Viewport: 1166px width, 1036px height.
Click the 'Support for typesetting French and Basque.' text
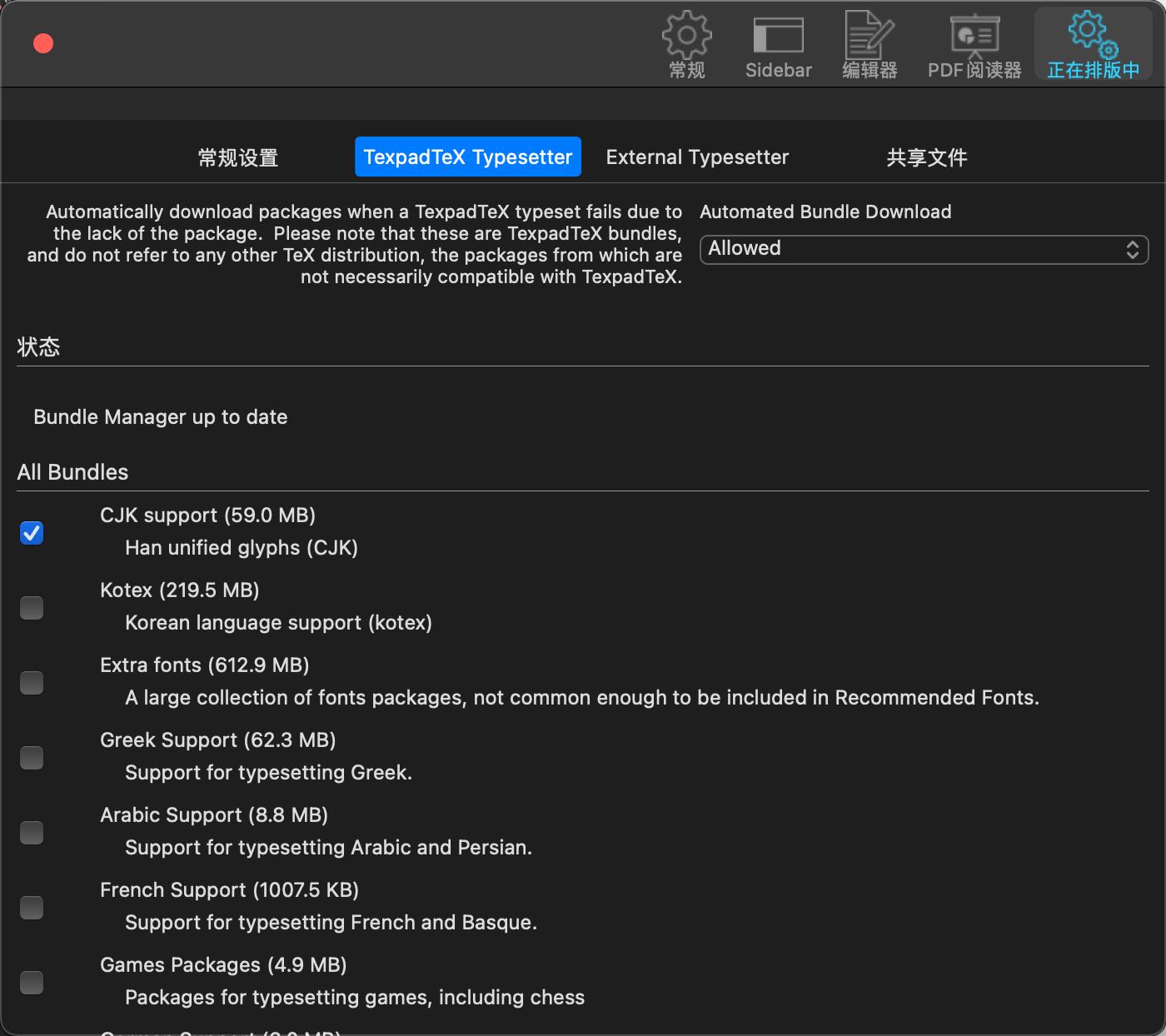click(x=331, y=923)
